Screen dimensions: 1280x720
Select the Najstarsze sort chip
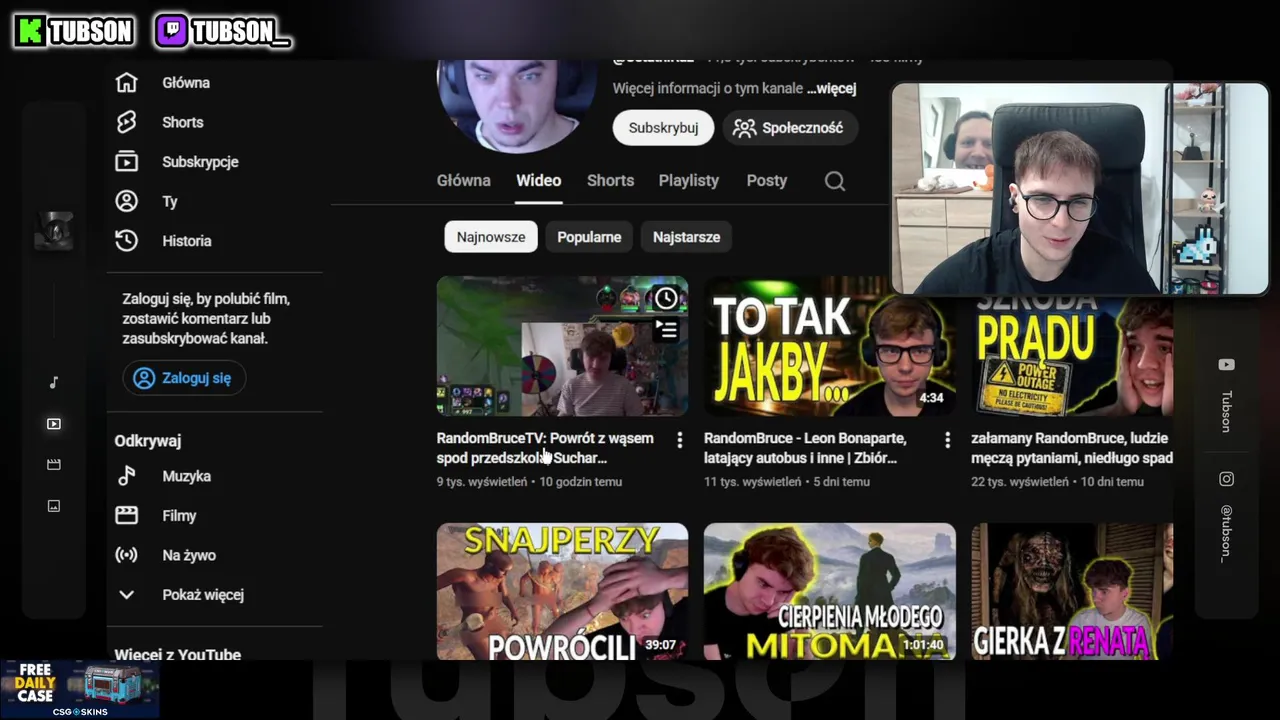(x=686, y=237)
